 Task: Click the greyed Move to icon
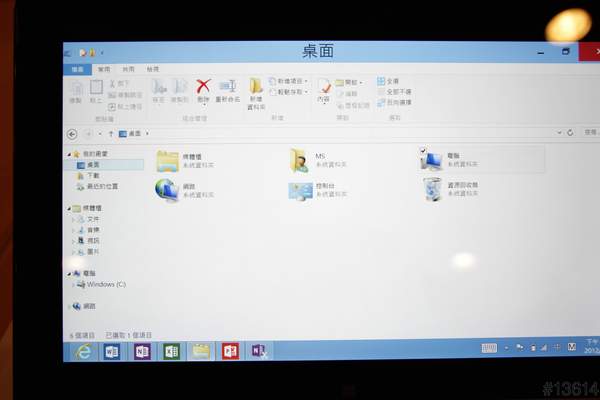coord(159,87)
